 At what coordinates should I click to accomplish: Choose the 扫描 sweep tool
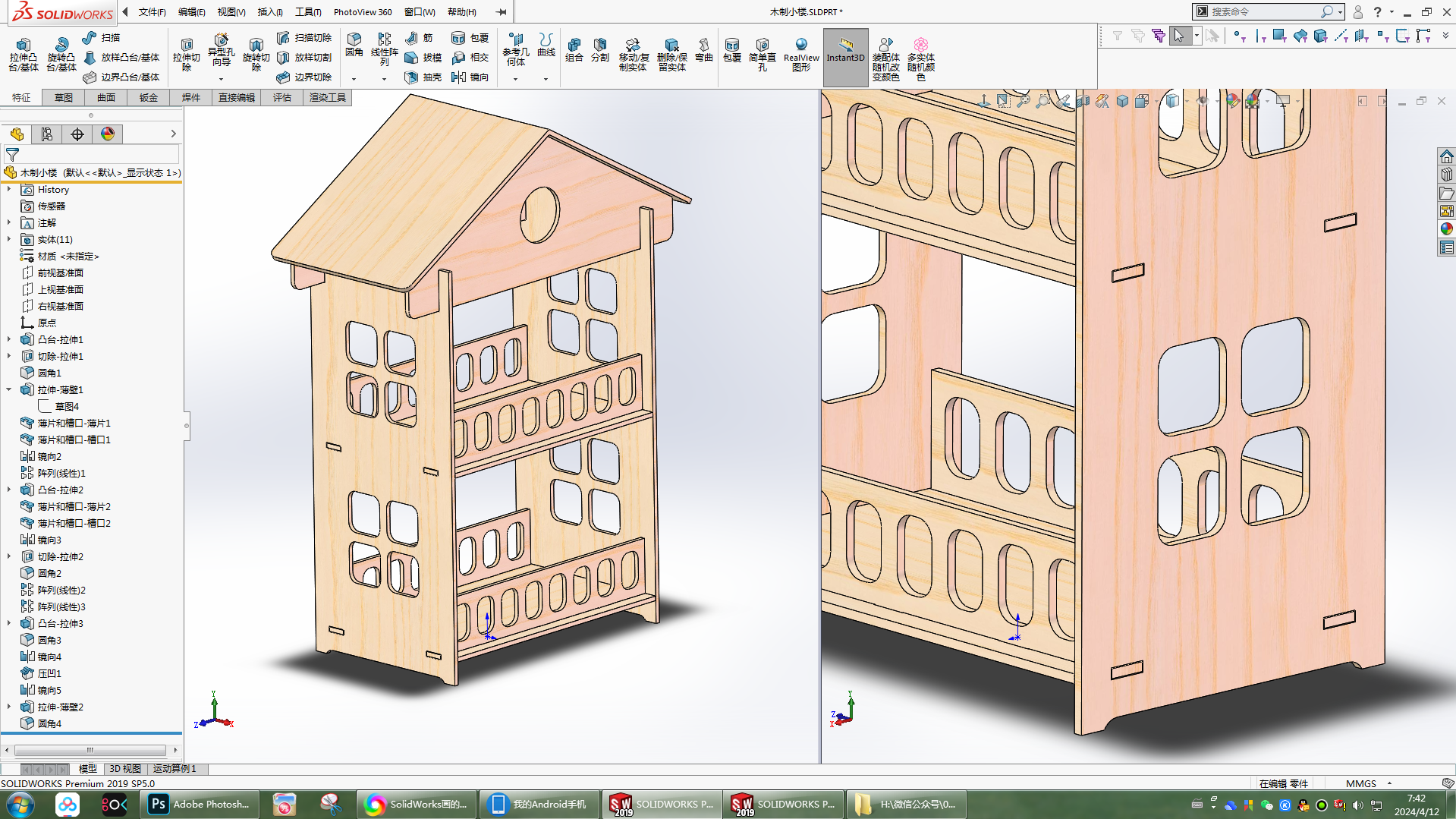coord(102,37)
